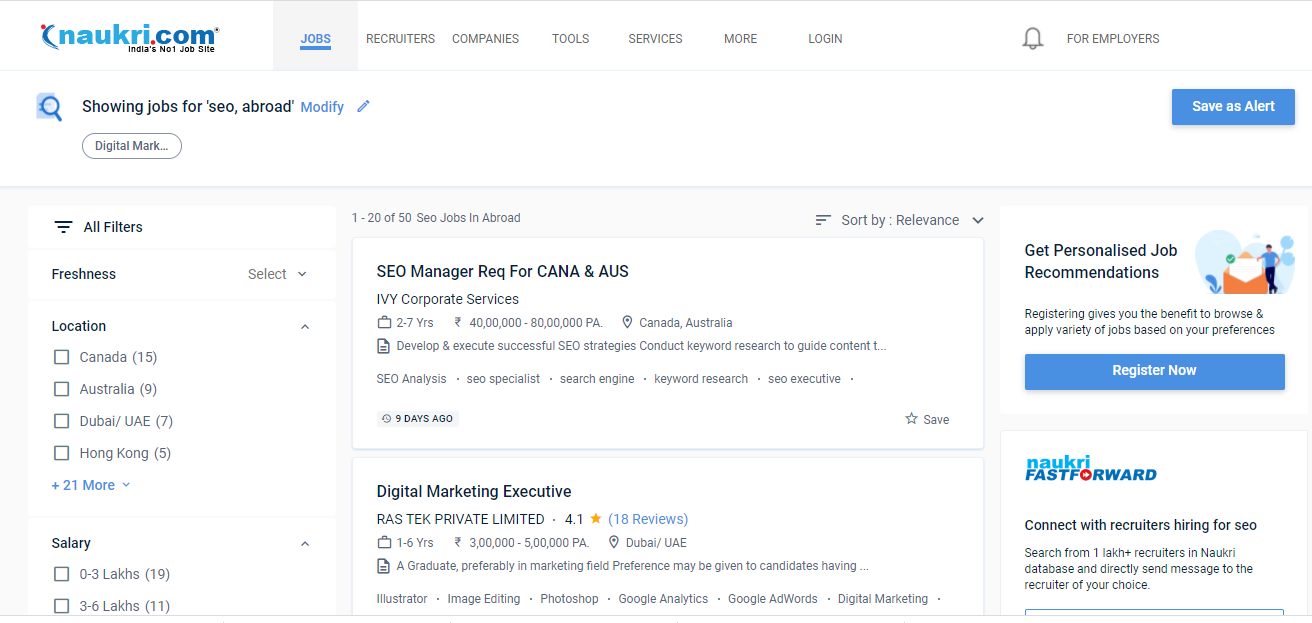1312x623 pixels.
Task: Click the Save as Alert button
Action: click(x=1233, y=107)
